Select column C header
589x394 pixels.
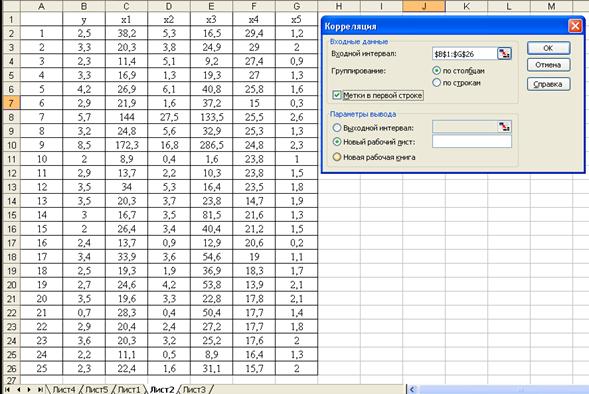(x=126, y=6)
